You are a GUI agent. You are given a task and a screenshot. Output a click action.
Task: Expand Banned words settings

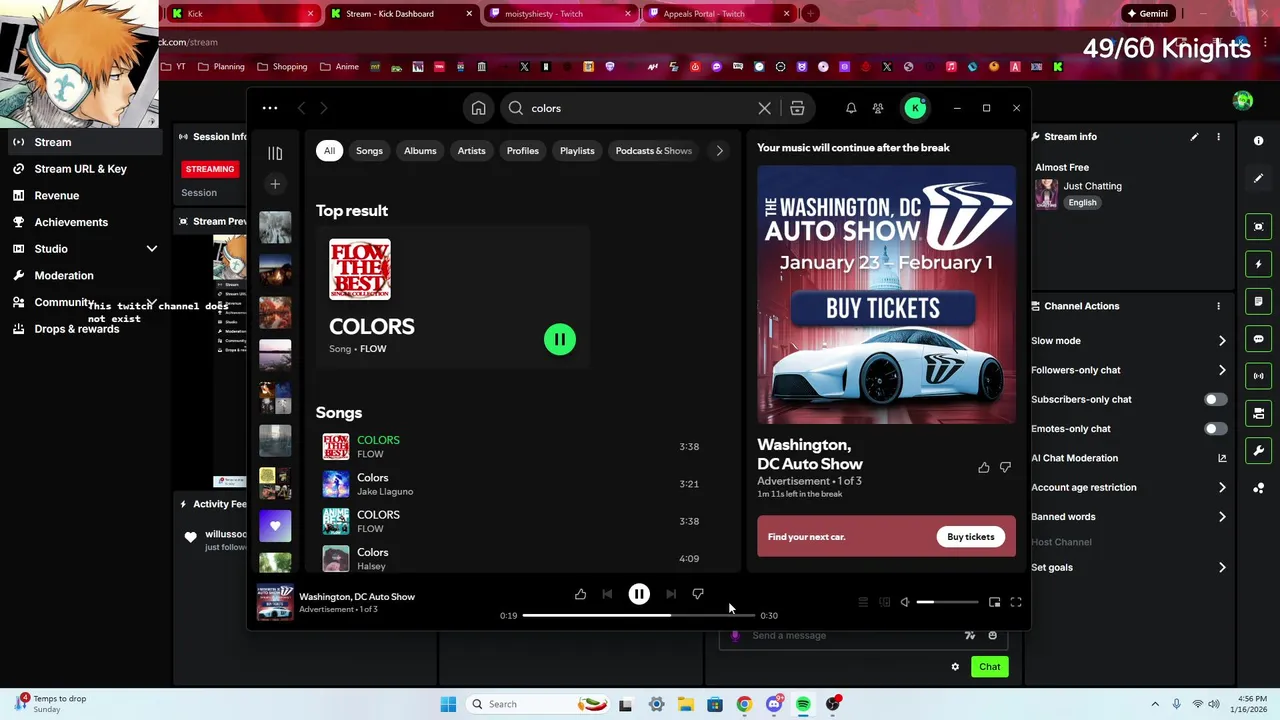tap(1222, 517)
